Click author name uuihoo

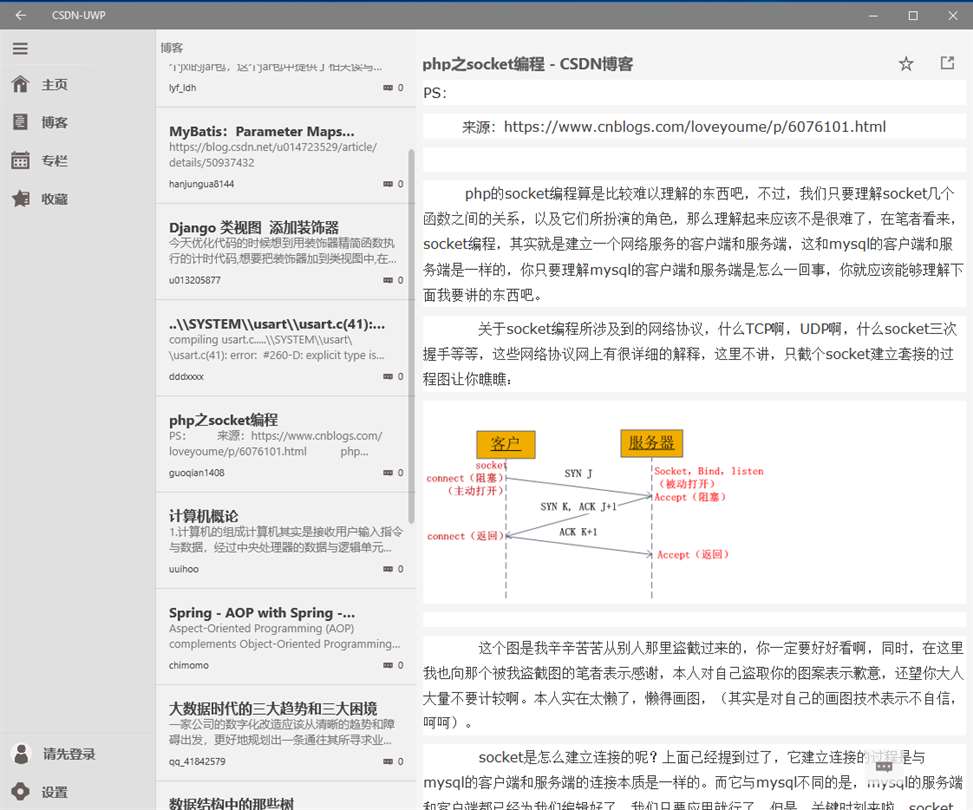tap(184, 569)
